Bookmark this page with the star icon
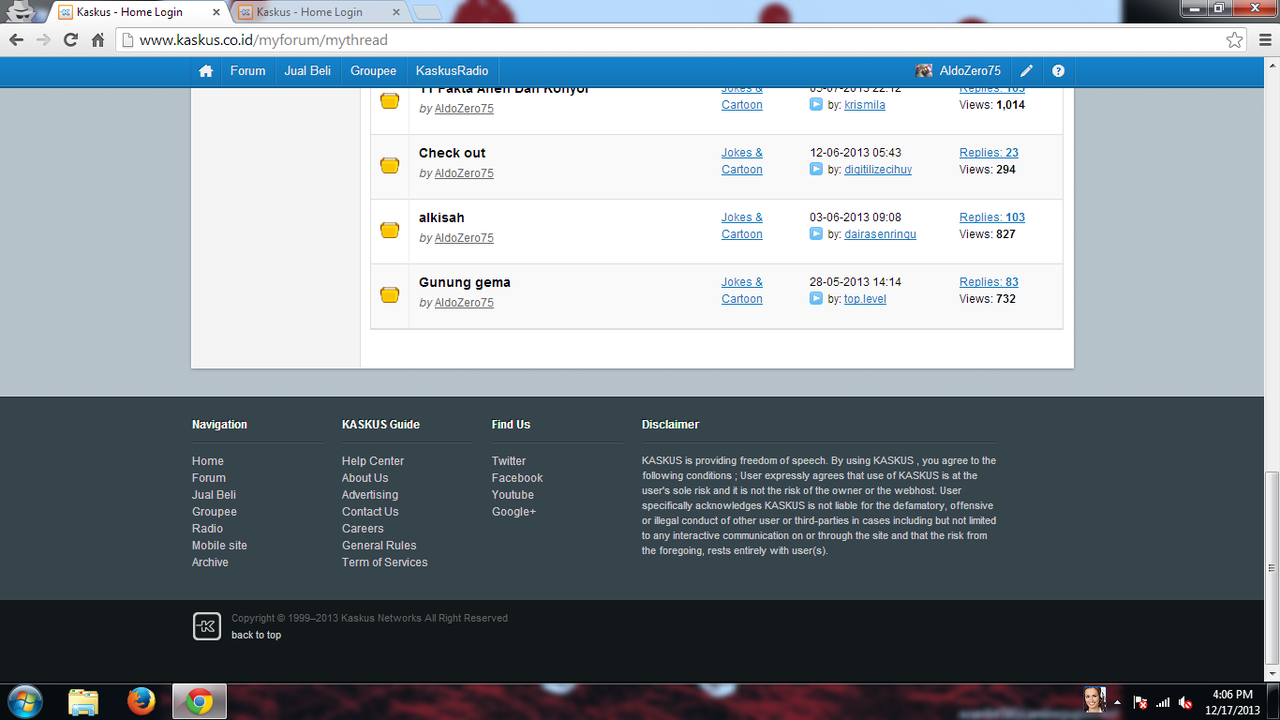 click(1235, 40)
